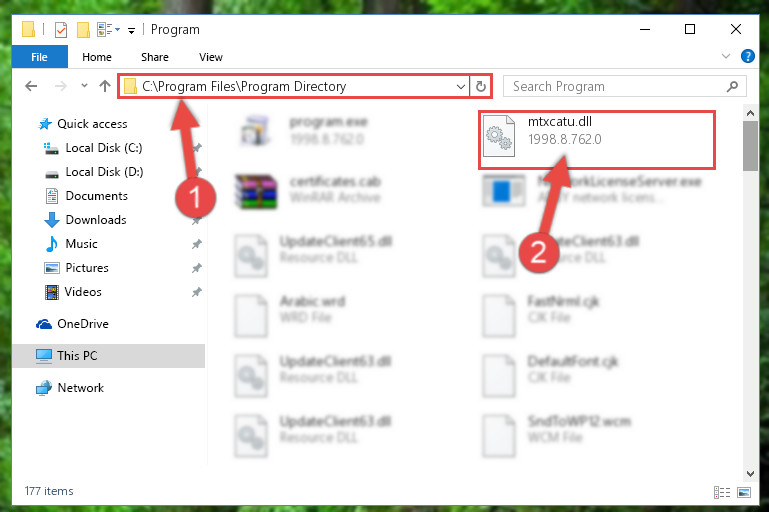The image size is (769, 512).
Task: Open the recent locations dropdown arrow
Action: click(x=84, y=86)
